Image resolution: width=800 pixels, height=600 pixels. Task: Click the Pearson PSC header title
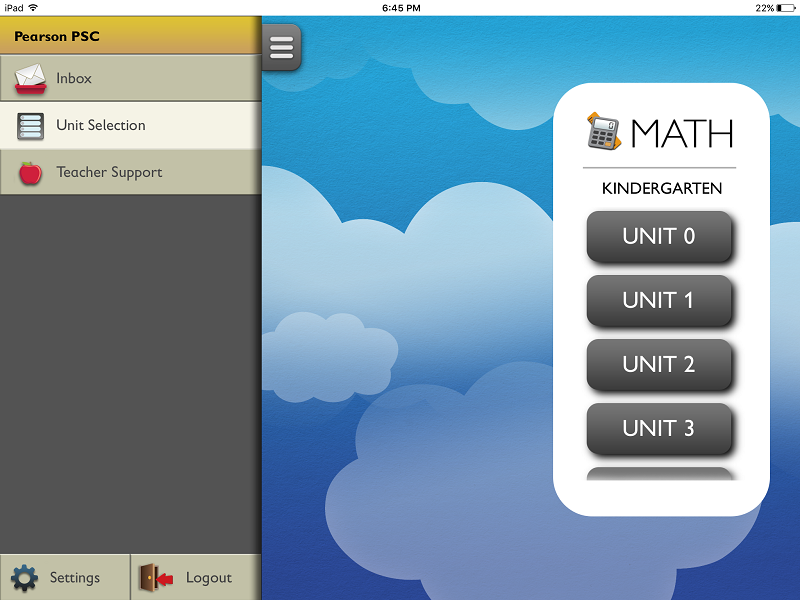57,36
